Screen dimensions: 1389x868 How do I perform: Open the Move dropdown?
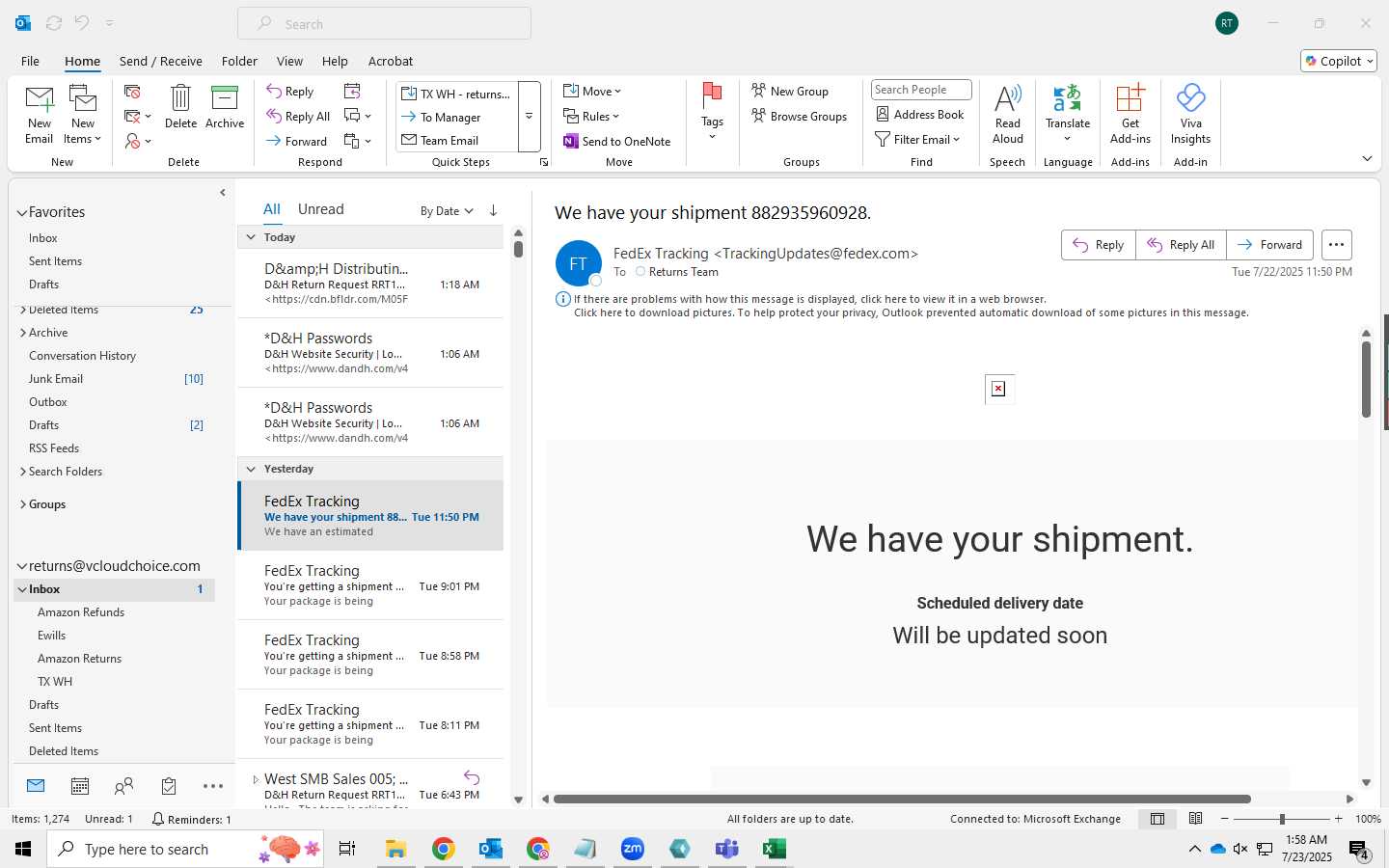[x=592, y=92]
